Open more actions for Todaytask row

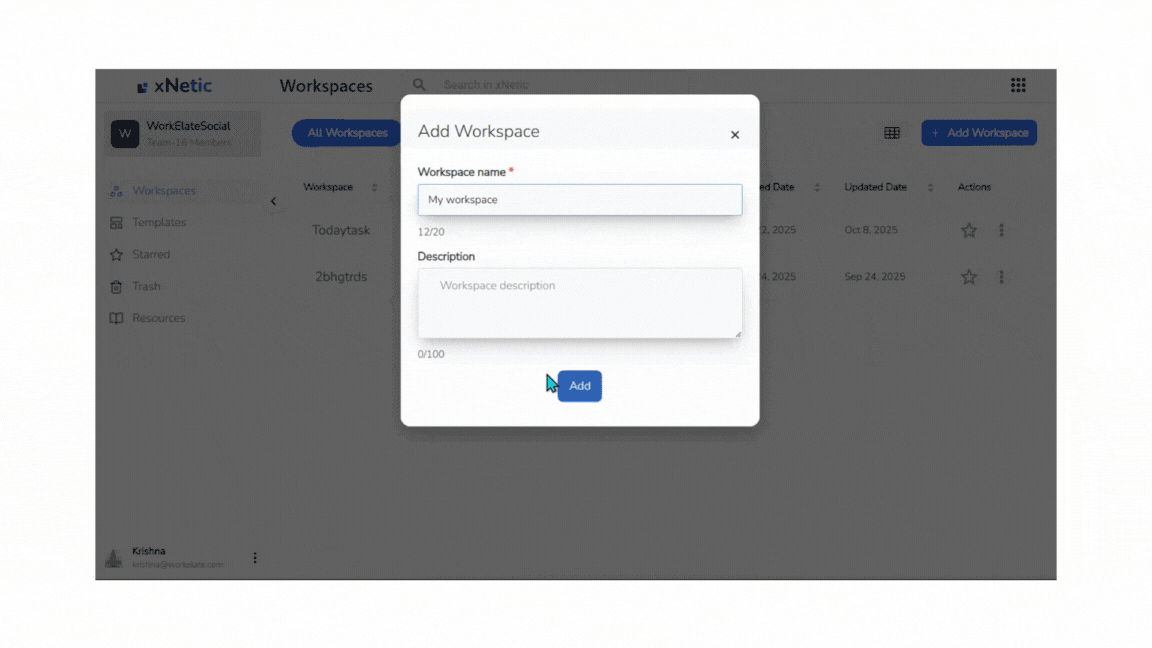(x=1001, y=230)
